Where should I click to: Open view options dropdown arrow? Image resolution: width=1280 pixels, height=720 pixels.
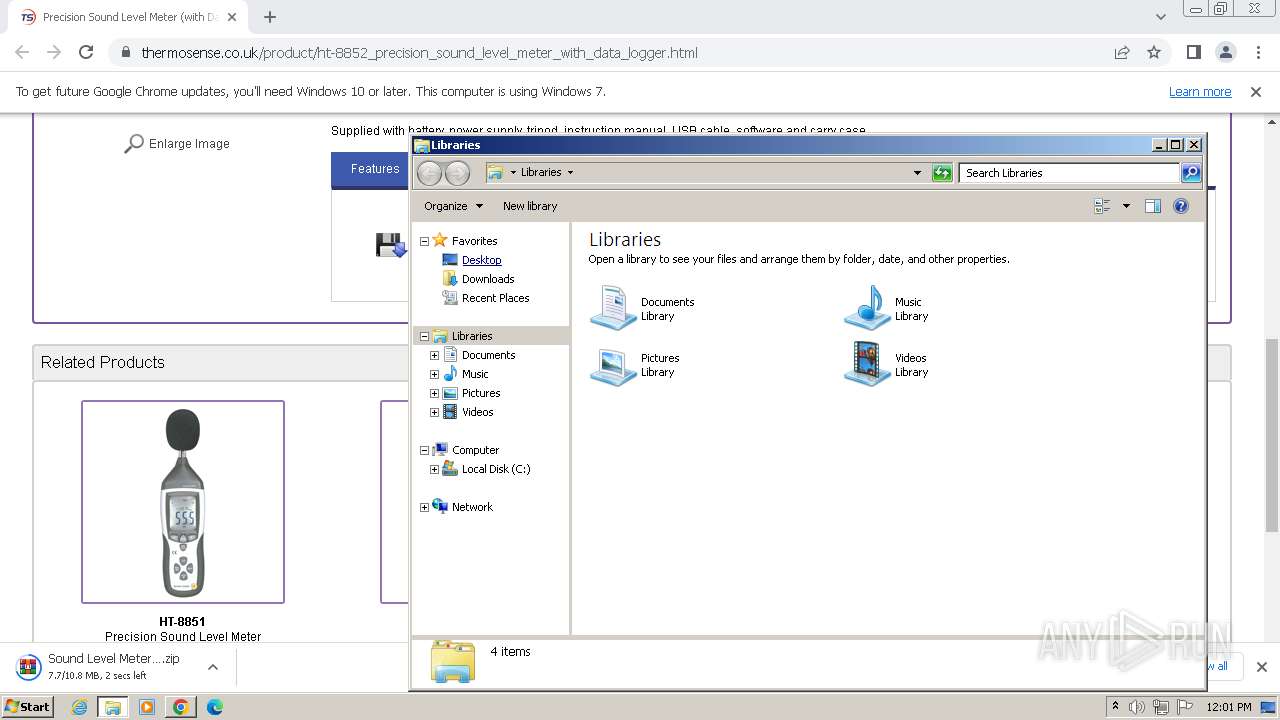pyautogui.click(x=1126, y=206)
